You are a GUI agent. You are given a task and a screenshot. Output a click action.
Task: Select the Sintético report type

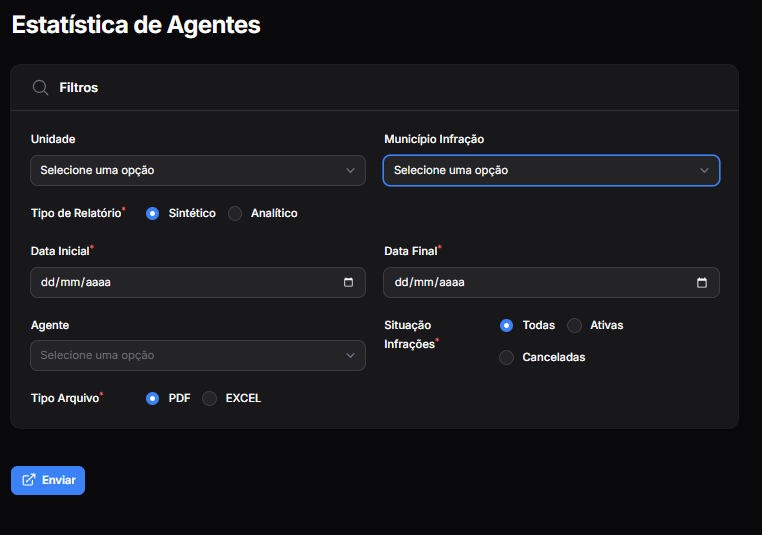click(x=153, y=213)
